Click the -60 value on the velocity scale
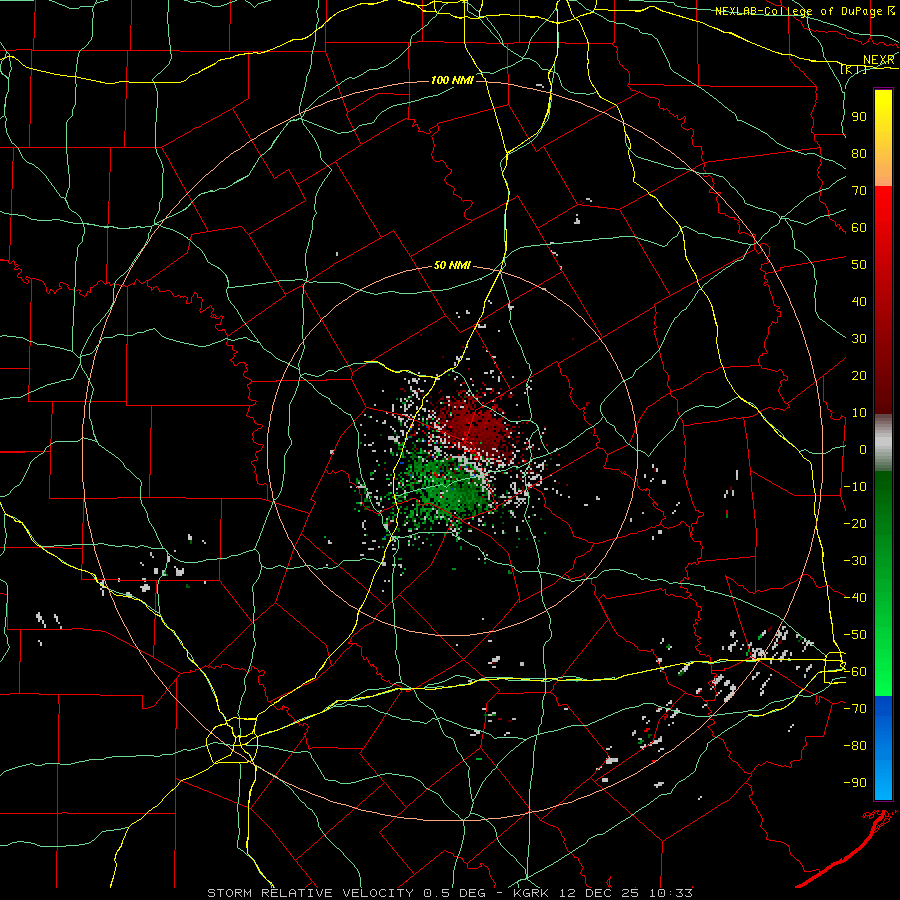This screenshot has width=900, height=900. tap(855, 672)
